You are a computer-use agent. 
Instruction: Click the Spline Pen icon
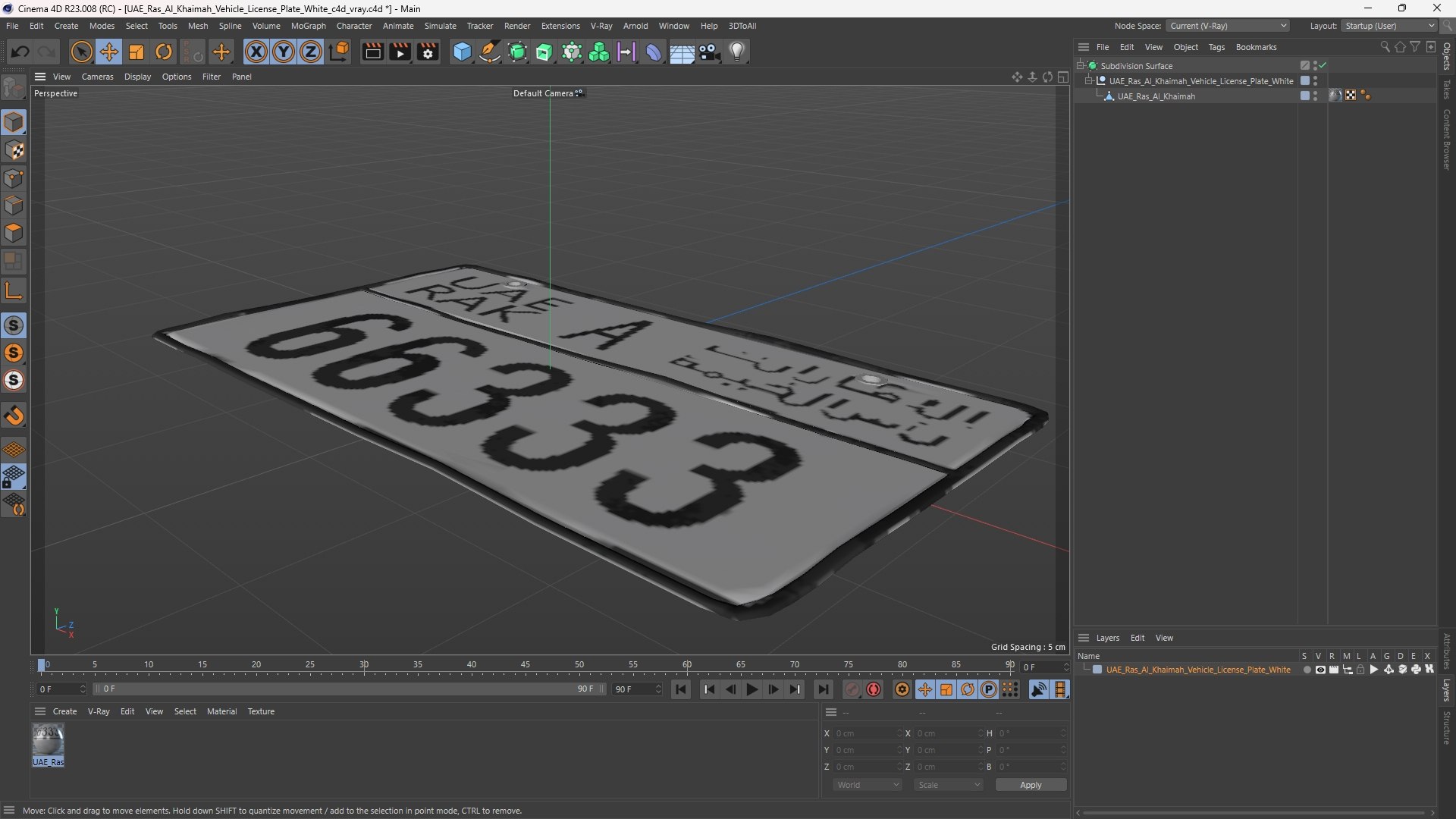pyautogui.click(x=490, y=52)
